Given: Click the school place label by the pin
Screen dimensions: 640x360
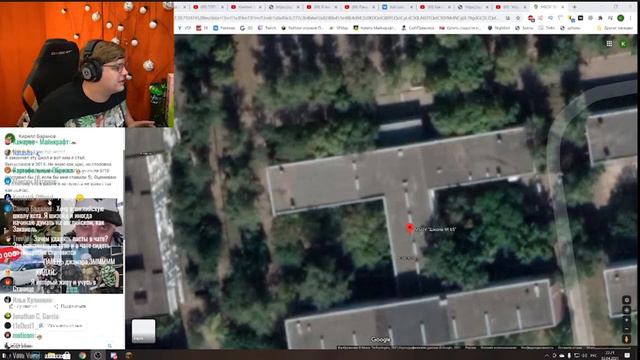Looking at the screenshot, I should [436, 229].
